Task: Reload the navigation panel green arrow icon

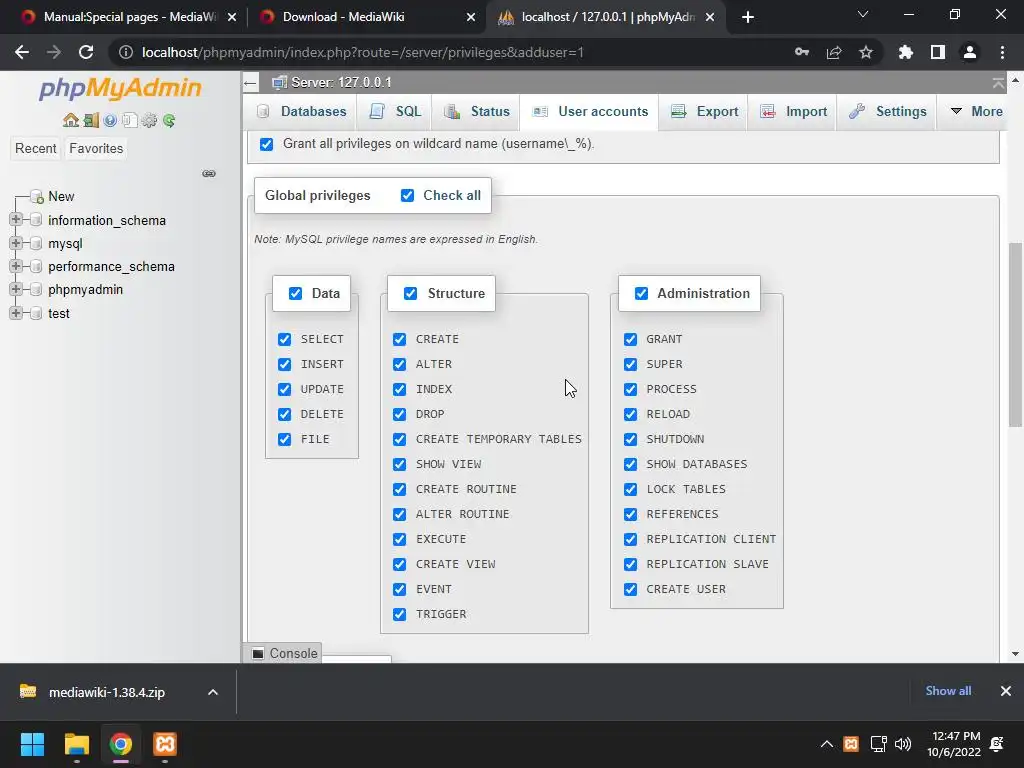Action: [x=169, y=120]
